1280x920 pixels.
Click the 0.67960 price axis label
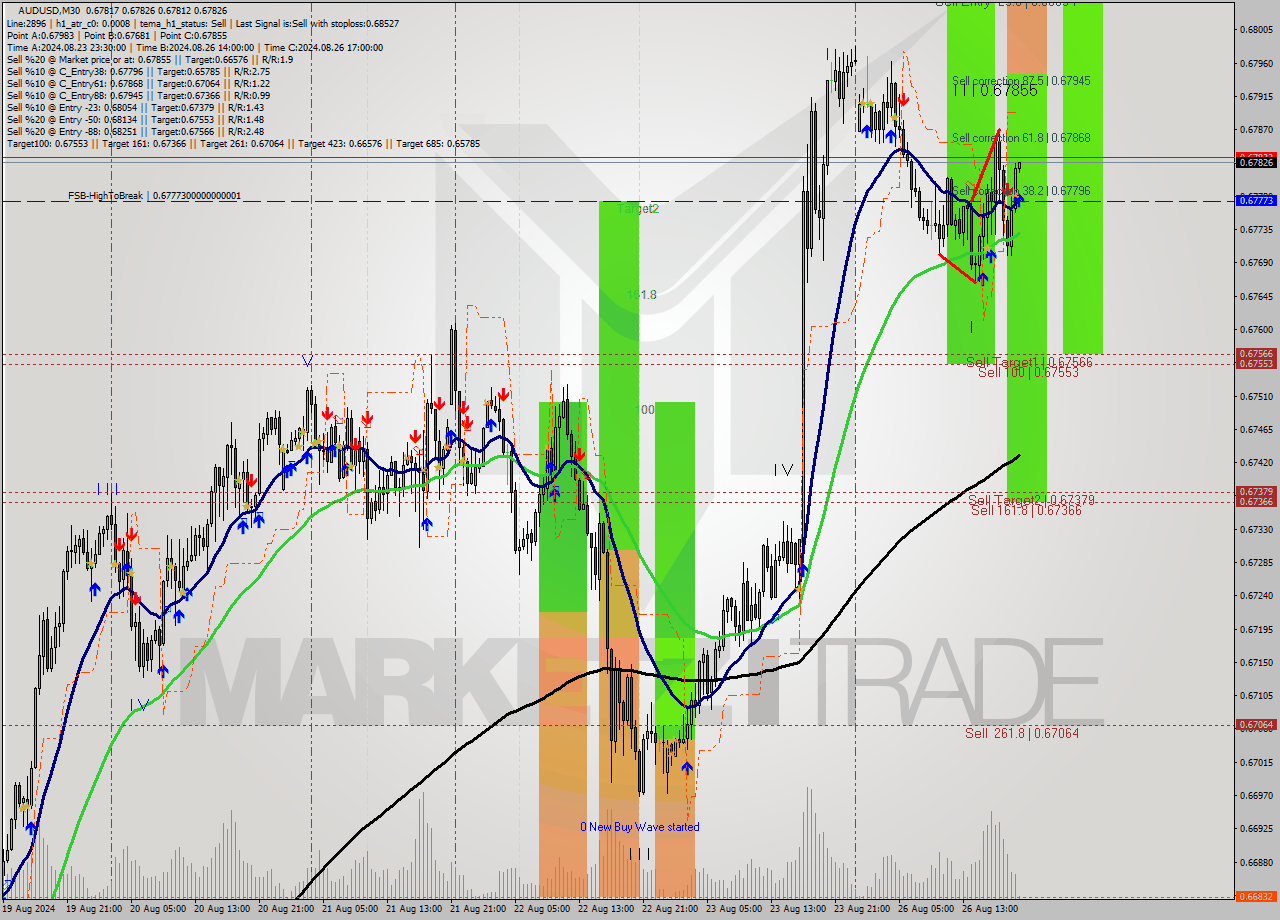coord(1256,63)
